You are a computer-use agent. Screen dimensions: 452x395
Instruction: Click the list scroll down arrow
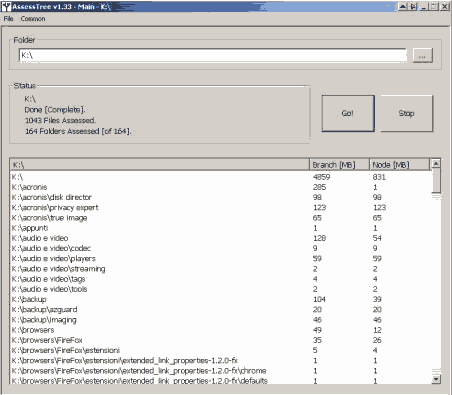pos(436,379)
